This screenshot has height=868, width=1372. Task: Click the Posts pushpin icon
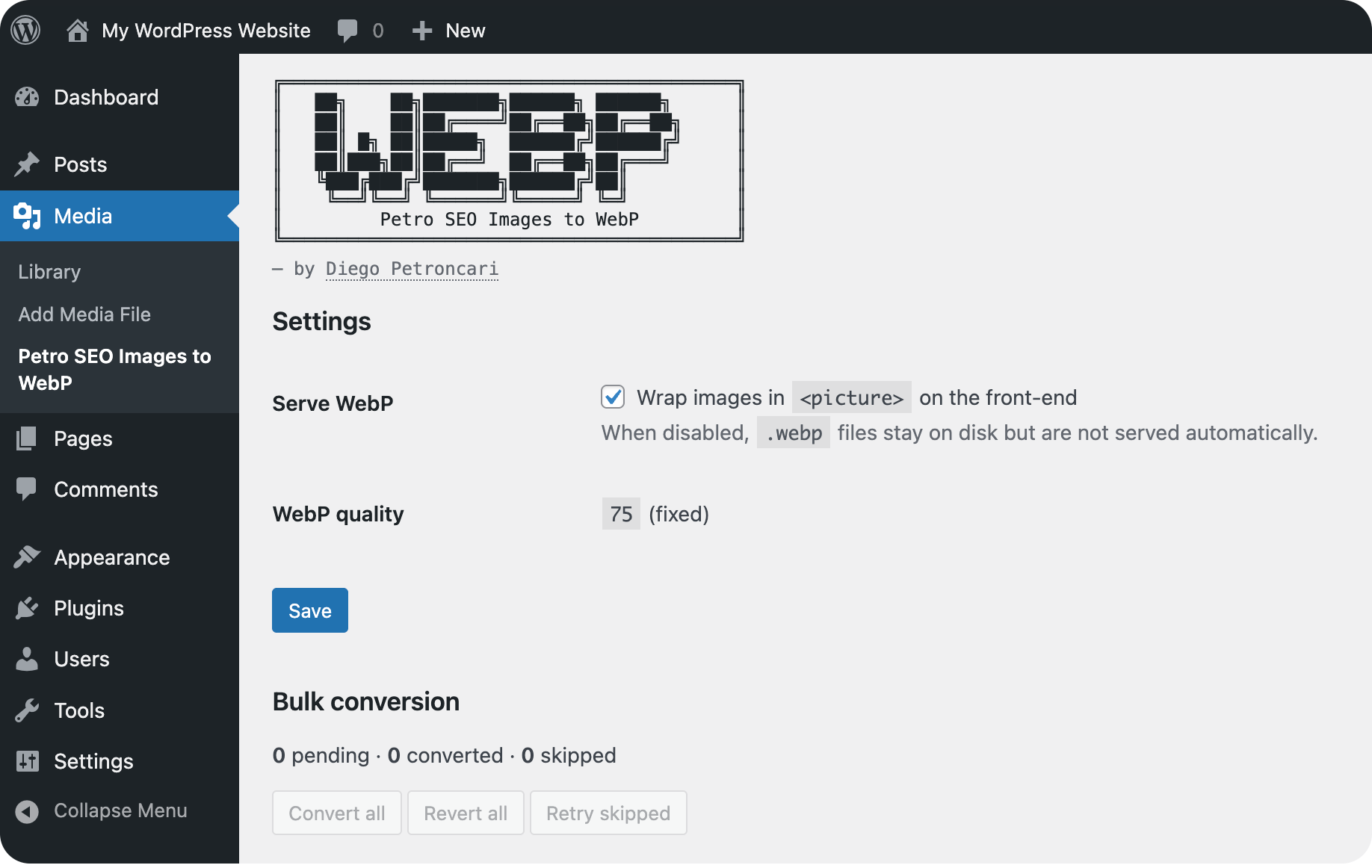(x=27, y=164)
